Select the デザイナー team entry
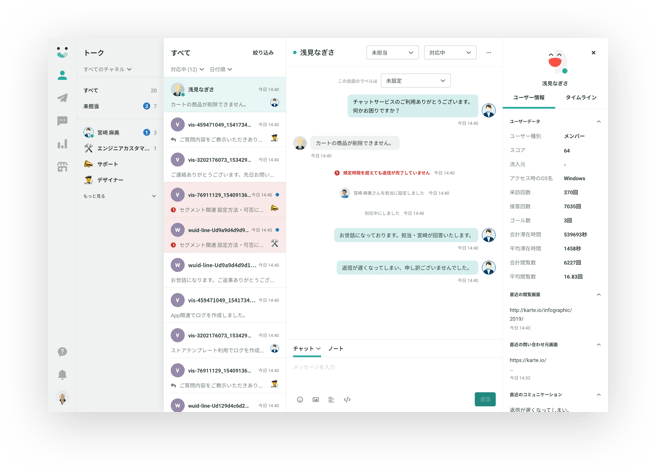The height and width of the screenshot is (470, 656). (120, 180)
